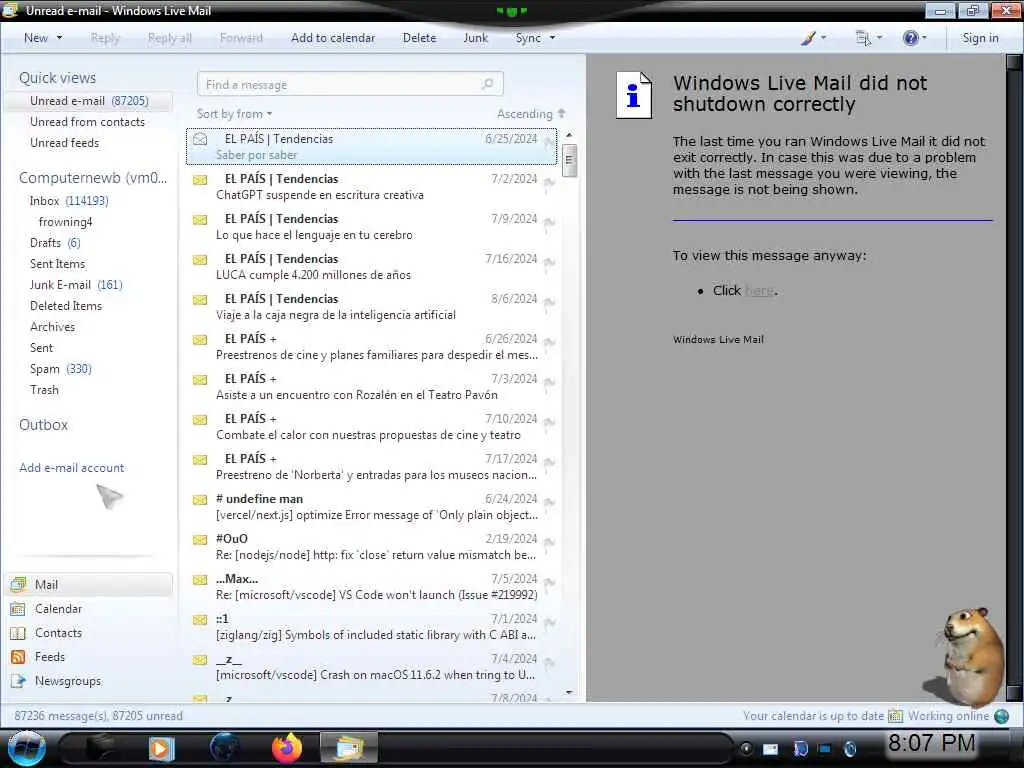Open the Sort by from dropdown
1024x768 pixels.
tap(234, 114)
